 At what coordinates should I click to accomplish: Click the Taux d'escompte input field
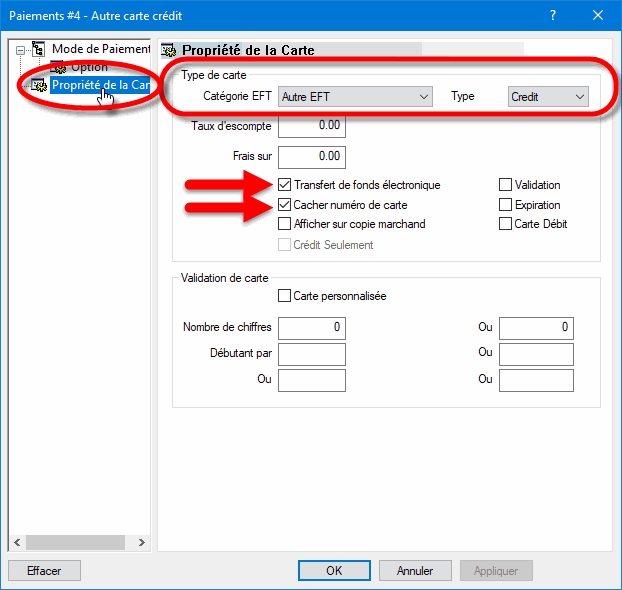click(310, 127)
